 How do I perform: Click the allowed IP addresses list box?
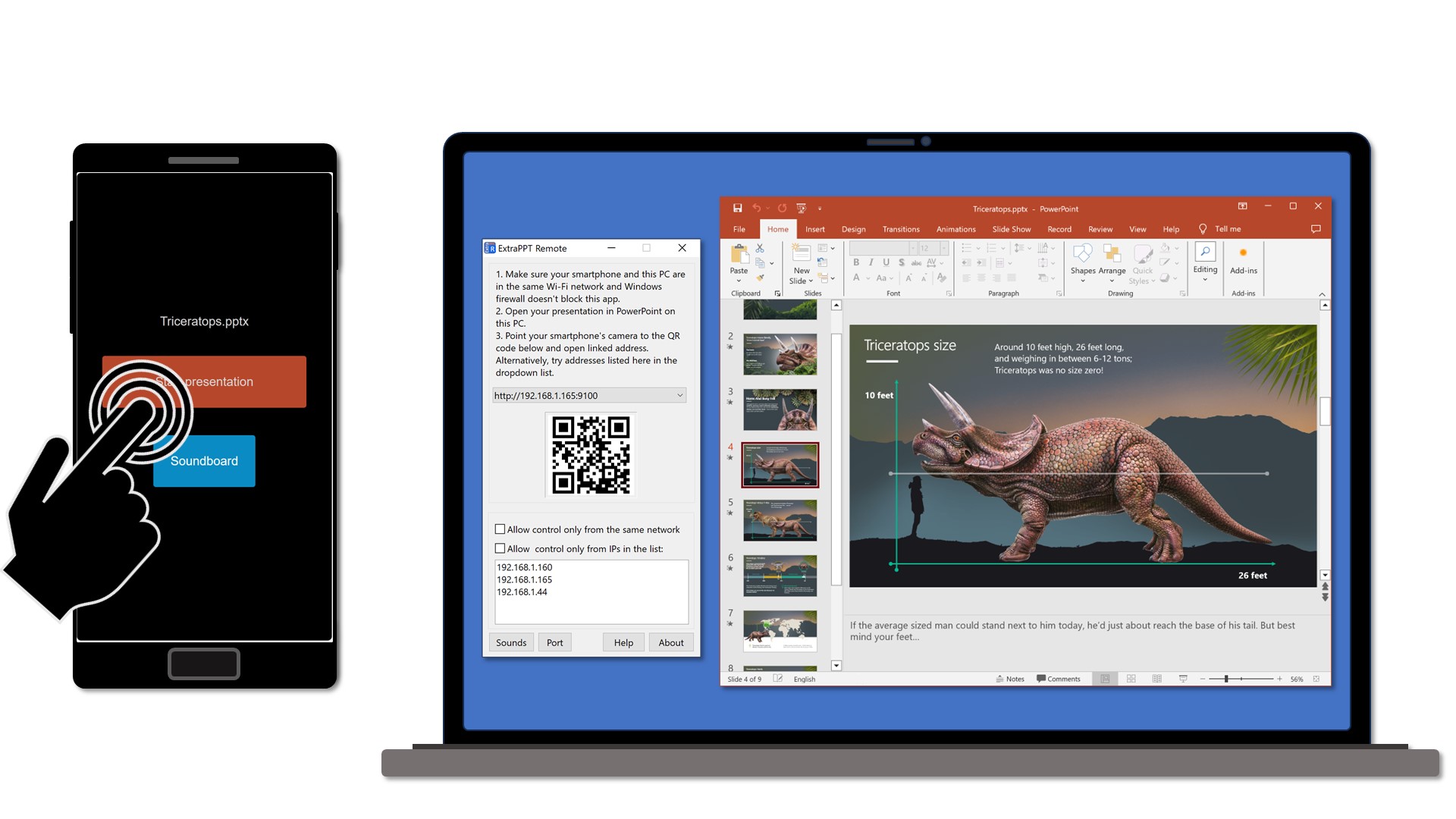point(591,591)
